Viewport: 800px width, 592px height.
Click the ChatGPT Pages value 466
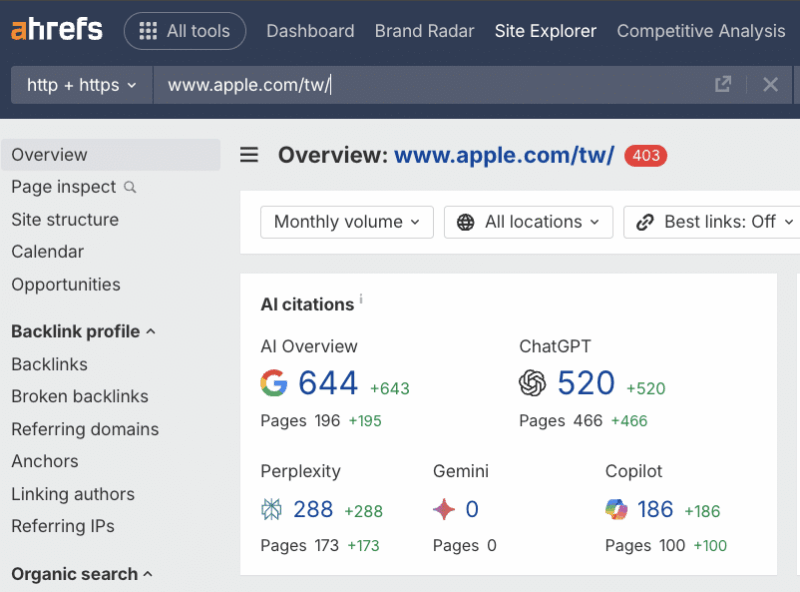(588, 421)
